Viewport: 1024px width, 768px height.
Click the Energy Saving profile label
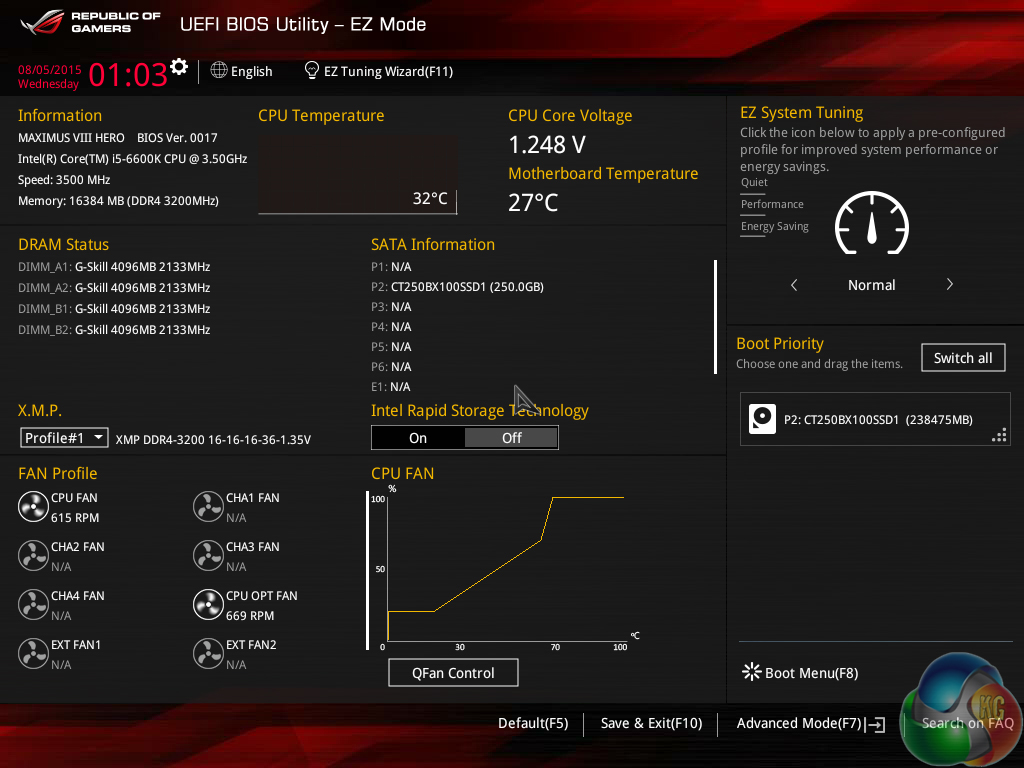(775, 227)
